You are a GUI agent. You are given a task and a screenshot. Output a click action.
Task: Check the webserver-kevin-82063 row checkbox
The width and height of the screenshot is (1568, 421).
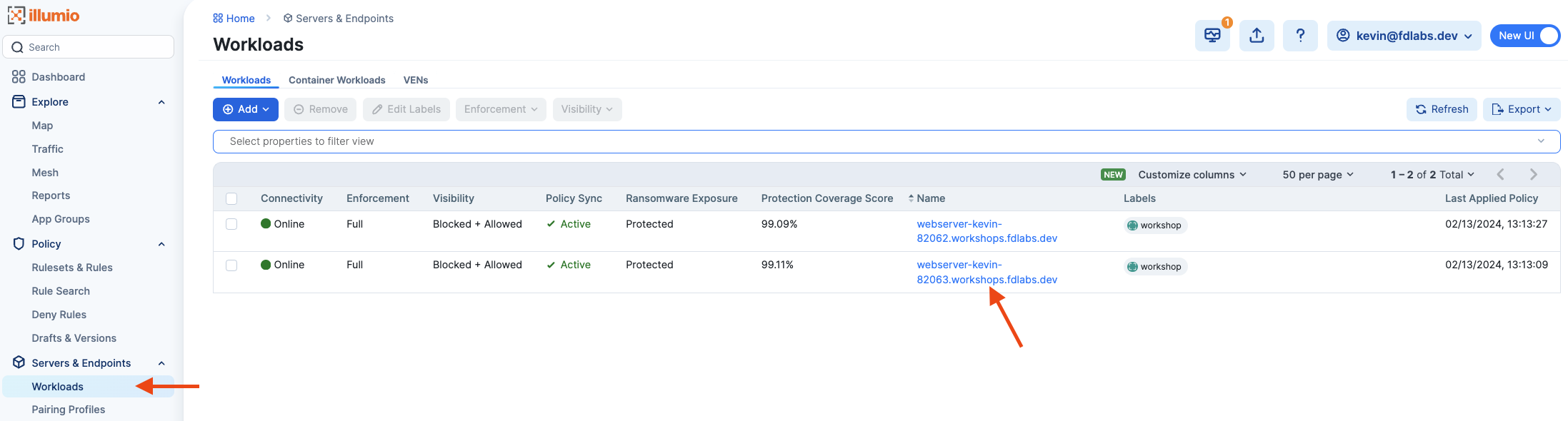coord(231,265)
